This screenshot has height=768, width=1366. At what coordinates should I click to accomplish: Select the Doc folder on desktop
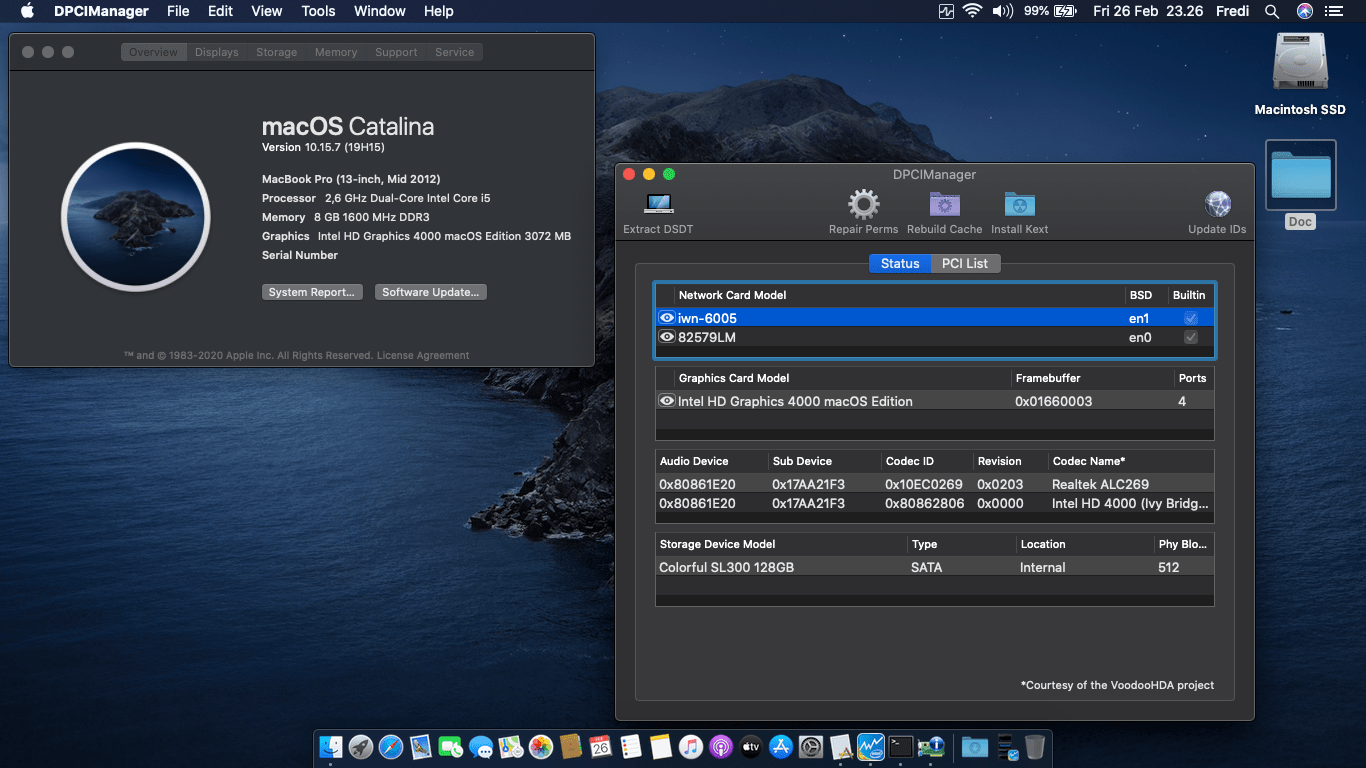[1300, 176]
